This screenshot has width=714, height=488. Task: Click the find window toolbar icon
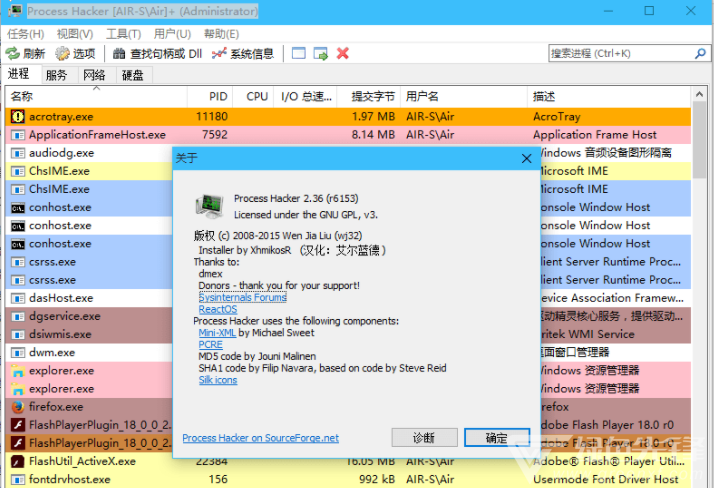[x=299, y=53]
